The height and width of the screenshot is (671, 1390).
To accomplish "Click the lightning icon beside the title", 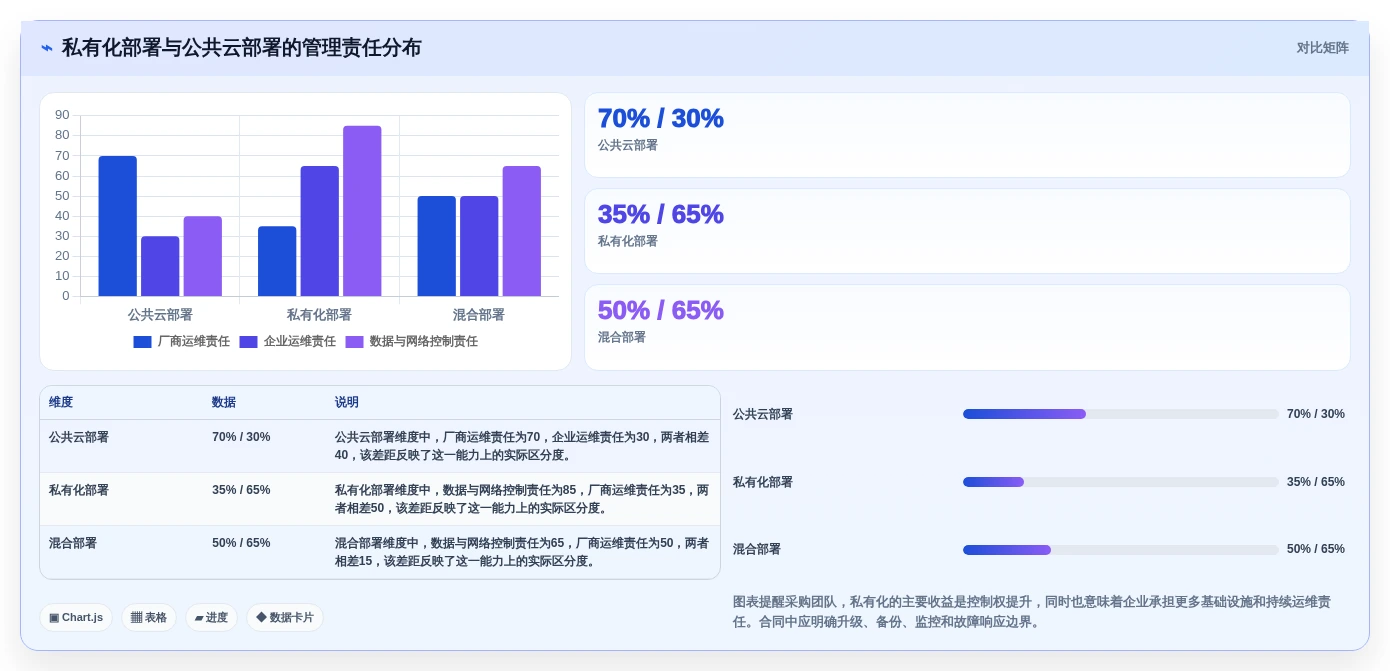I will [x=47, y=48].
